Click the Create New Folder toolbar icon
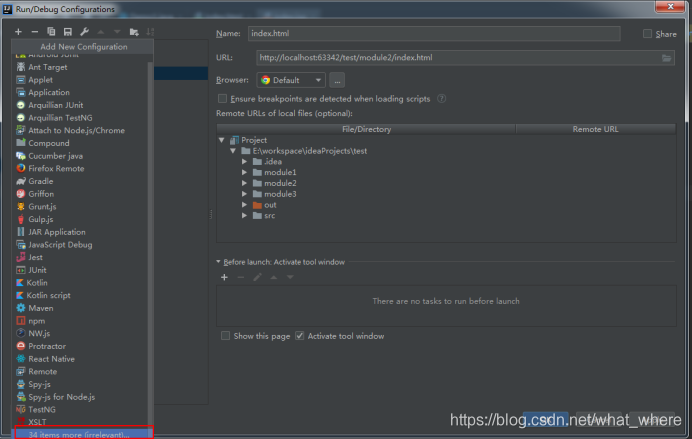 point(134,32)
